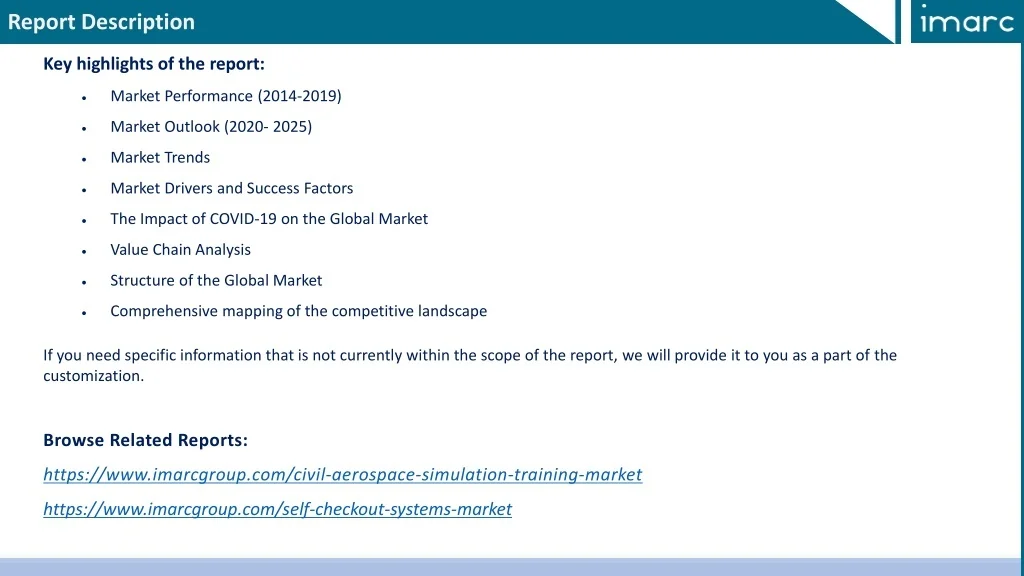Image resolution: width=1024 pixels, height=576 pixels.
Task: Click the bullet dot before Value Chain Analysis
Action: [x=86, y=251]
